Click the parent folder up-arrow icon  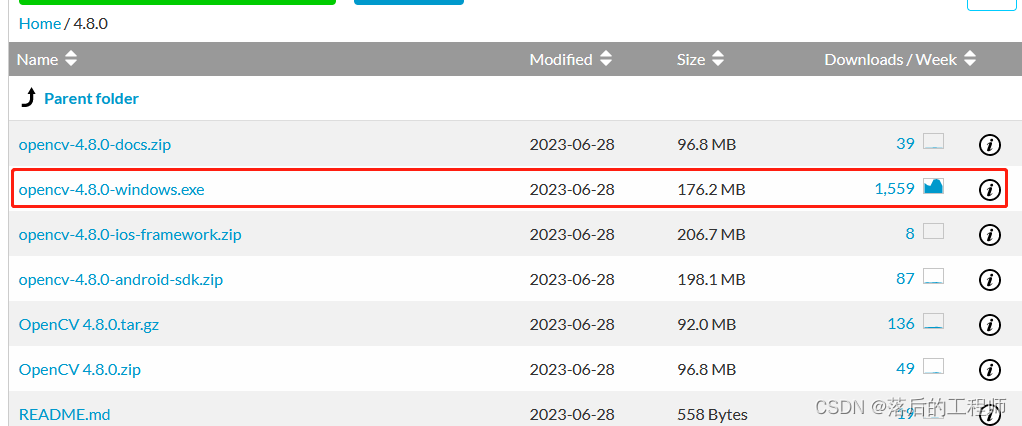click(x=29, y=98)
